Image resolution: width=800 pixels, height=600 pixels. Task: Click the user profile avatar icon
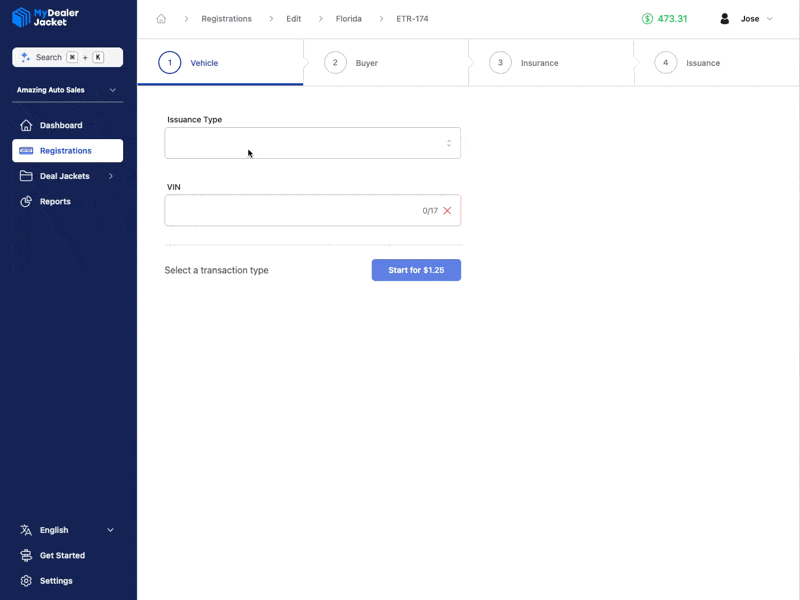[x=725, y=19]
